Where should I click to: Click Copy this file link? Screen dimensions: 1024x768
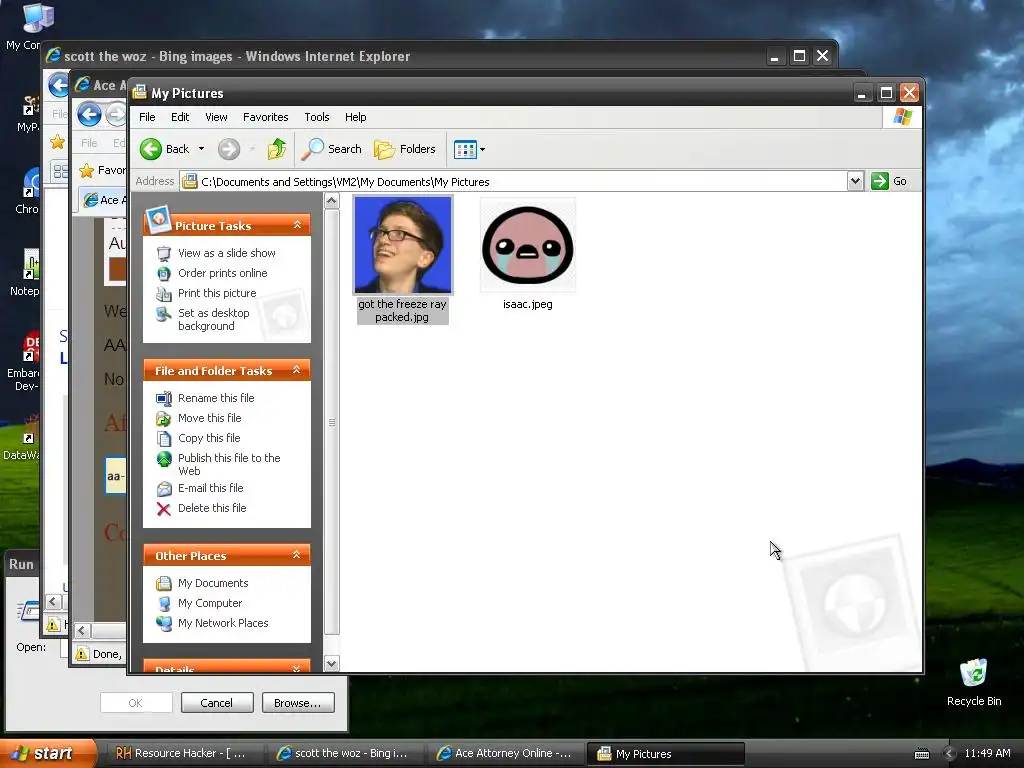[x=209, y=438]
